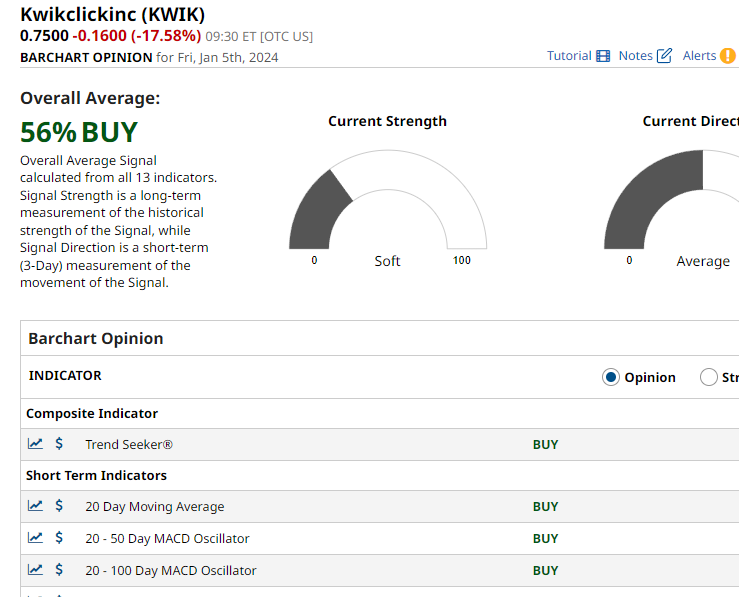Click the Soft strength gauge label

387,261
